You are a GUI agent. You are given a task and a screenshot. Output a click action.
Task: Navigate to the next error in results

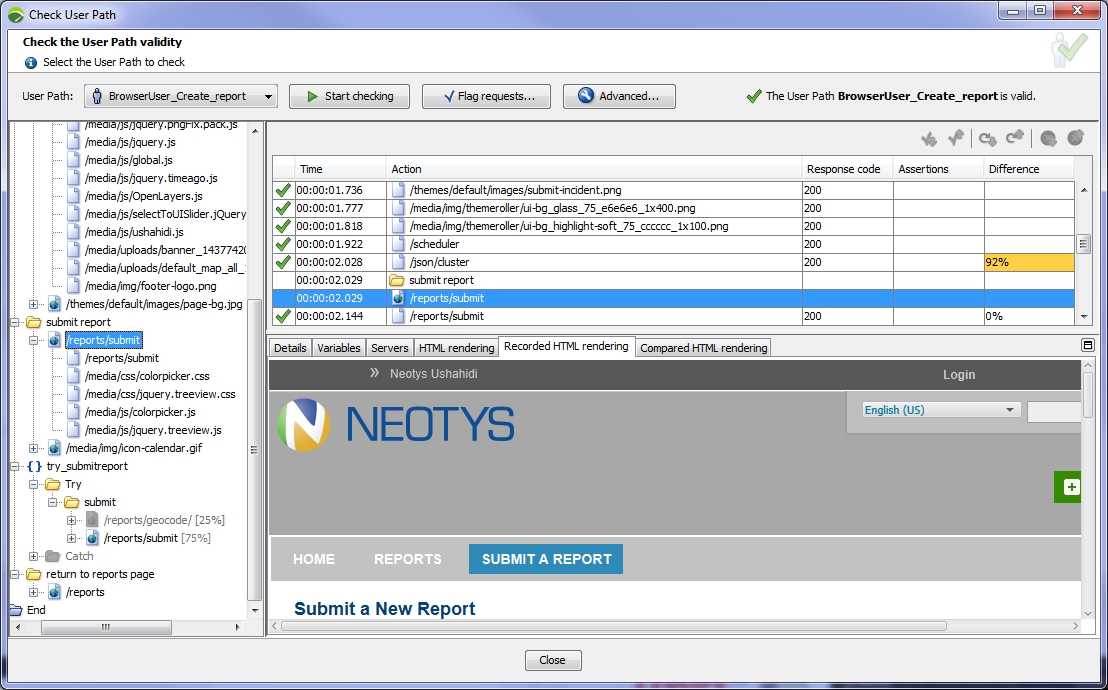[x=1048, y=138]
